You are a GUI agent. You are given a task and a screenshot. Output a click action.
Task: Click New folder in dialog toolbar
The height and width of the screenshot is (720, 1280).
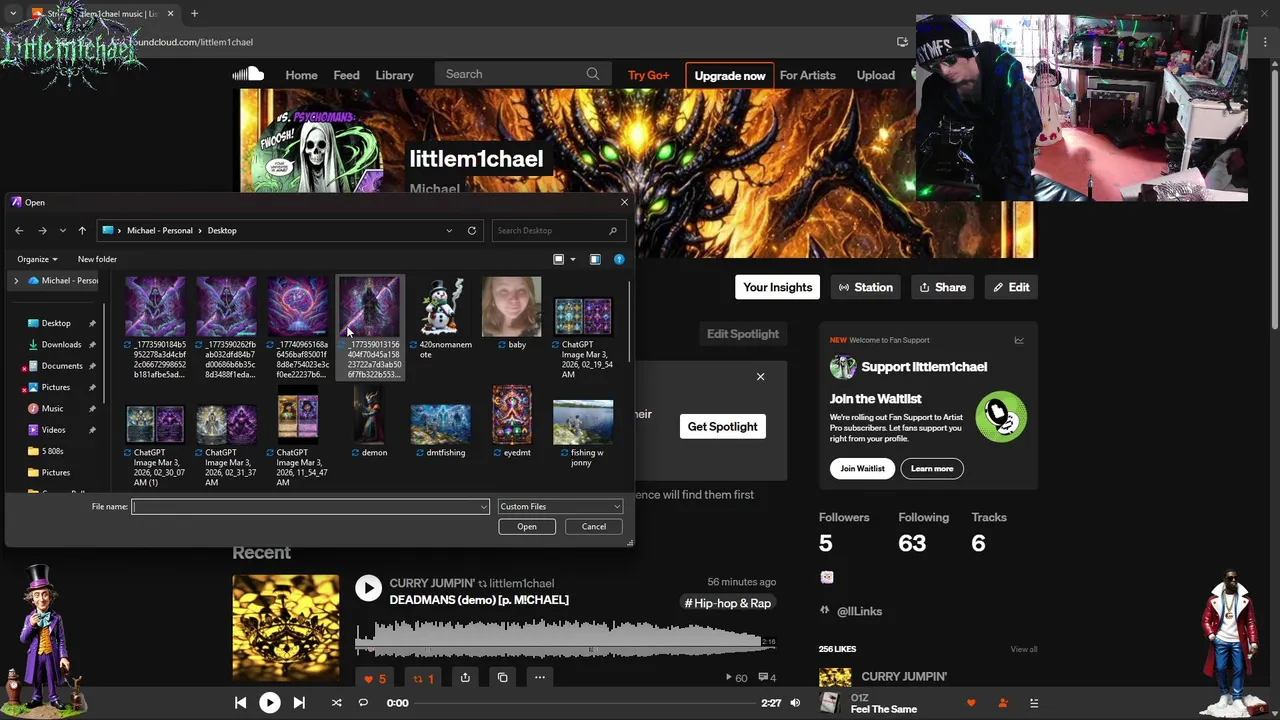click(x=97, y=259)
